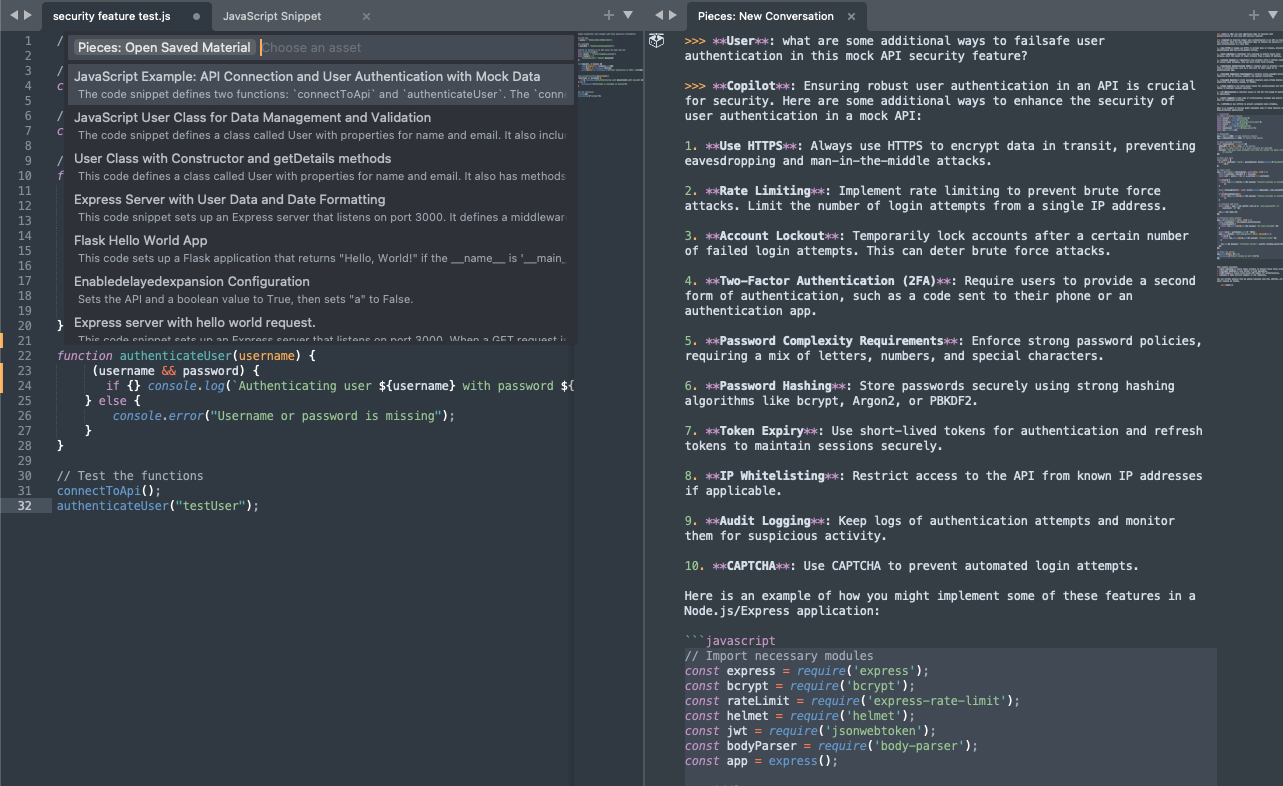Image resolution: width=1283 pixels, height=786 pixels.
Task: Pick 'Express Server with User Data' asset
Action: click(x=321, y=207)
